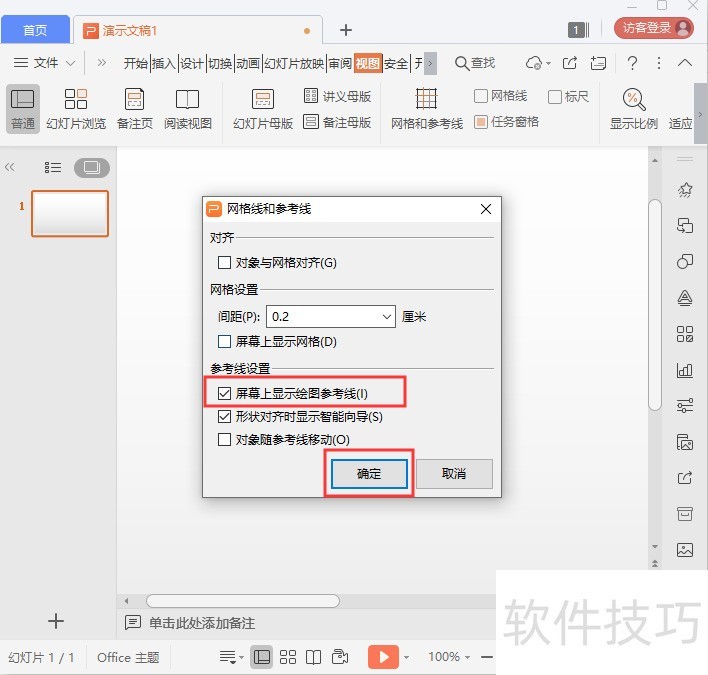Collapse the ribbon with the up caret
Image resolution: width=708 pixels, height=675 pixels.
coord(685,63)
